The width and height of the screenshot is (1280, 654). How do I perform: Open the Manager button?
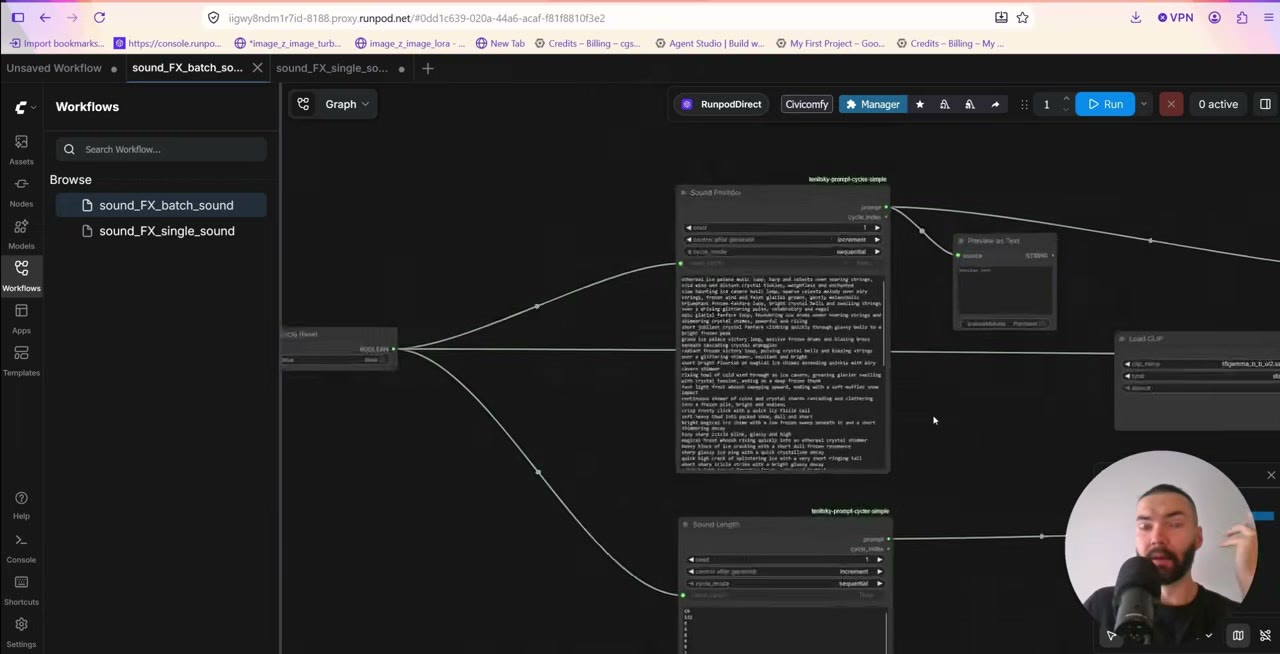click(x=873, y=104)
